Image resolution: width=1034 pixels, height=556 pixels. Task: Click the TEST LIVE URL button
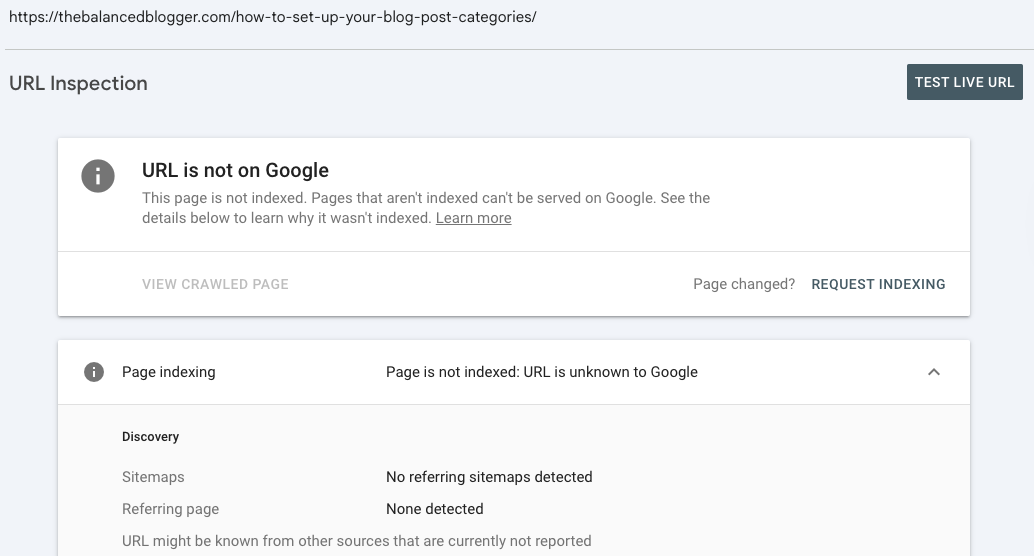click(964, 82)
